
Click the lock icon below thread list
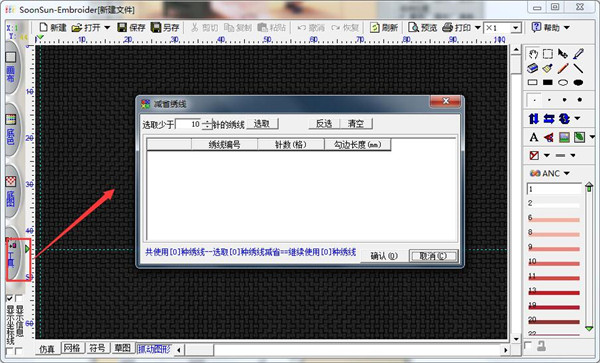[x=541, y=347]
